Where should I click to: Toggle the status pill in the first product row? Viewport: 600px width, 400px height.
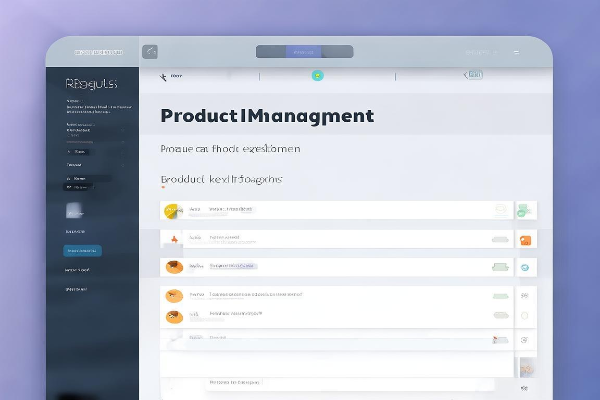(501, 210)
